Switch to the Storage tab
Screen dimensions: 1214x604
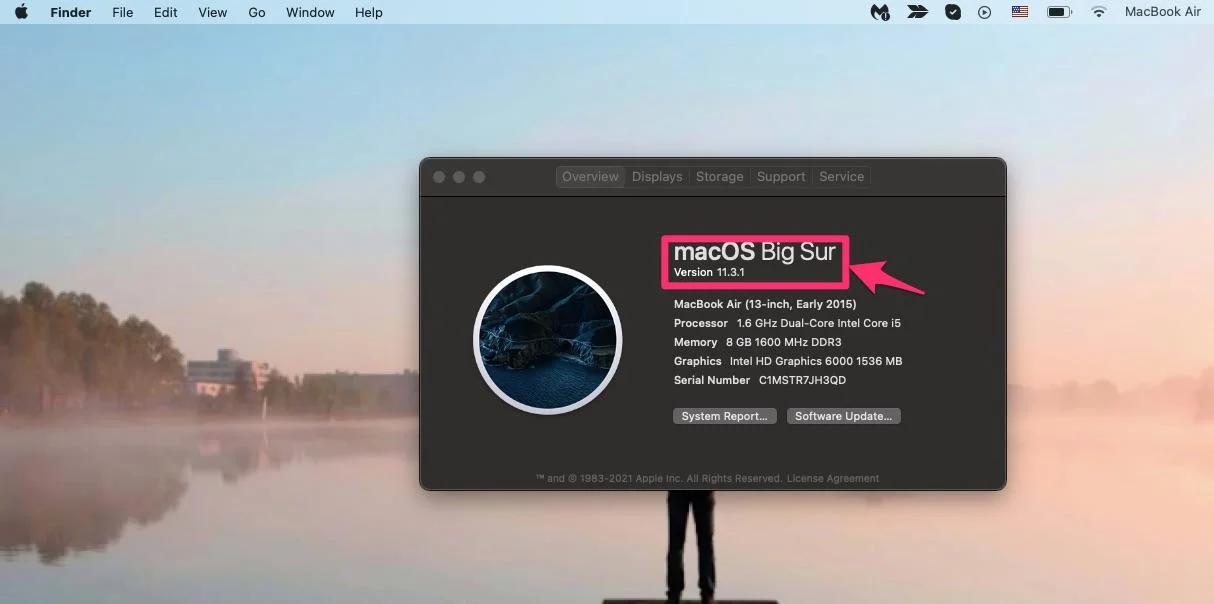[x=719, y=176]
